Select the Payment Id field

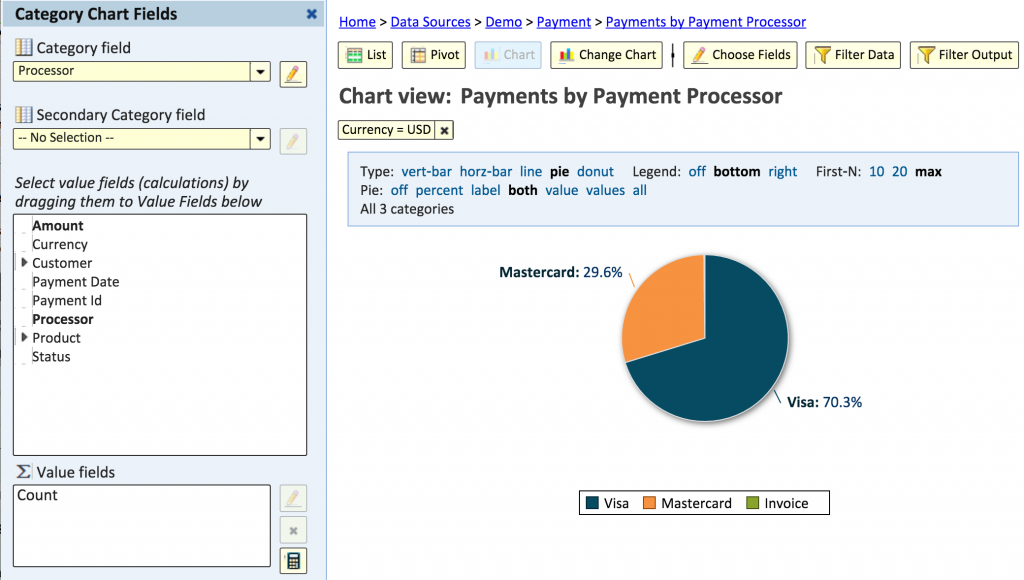67,300
